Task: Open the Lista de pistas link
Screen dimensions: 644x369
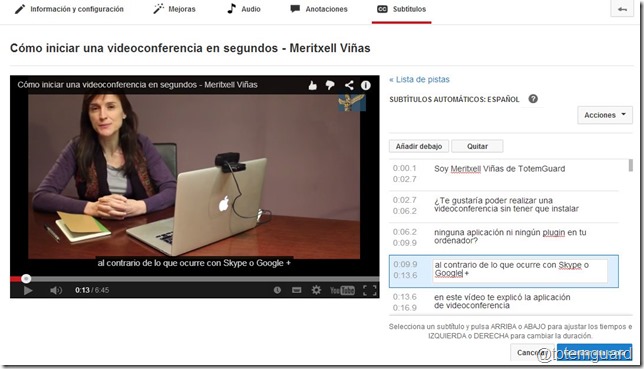Action: point(419,79)
